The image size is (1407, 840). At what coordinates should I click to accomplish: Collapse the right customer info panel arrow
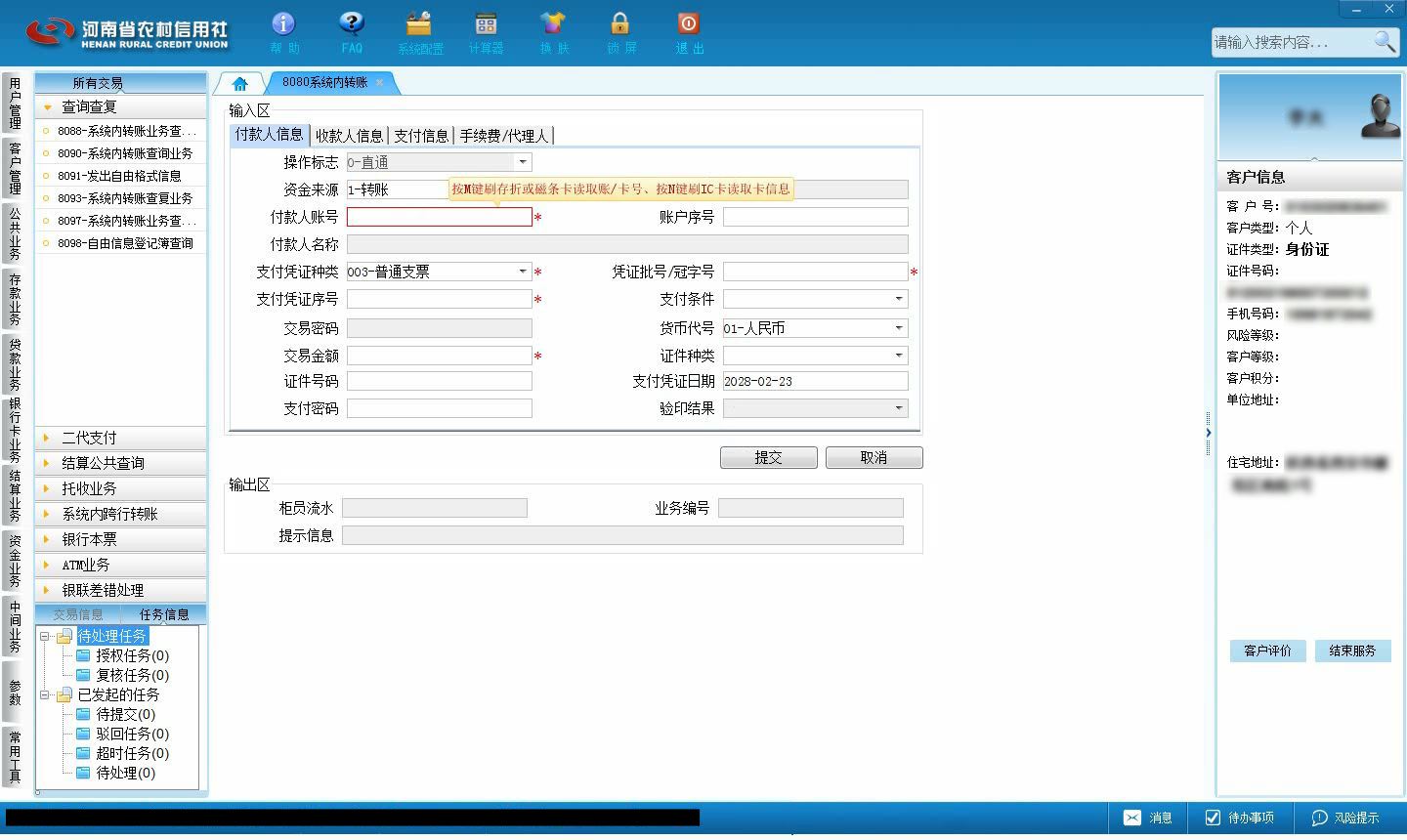click(1209, 433)
